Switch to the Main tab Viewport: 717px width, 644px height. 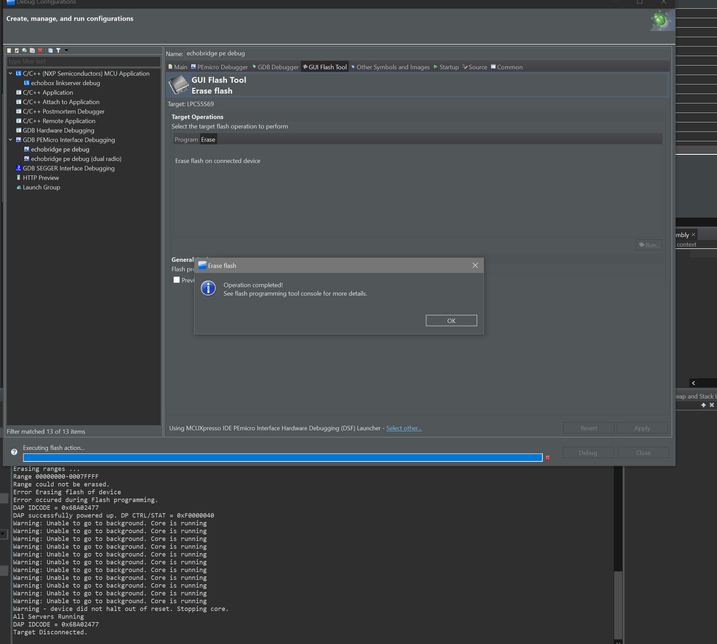(x=178, y=67)
